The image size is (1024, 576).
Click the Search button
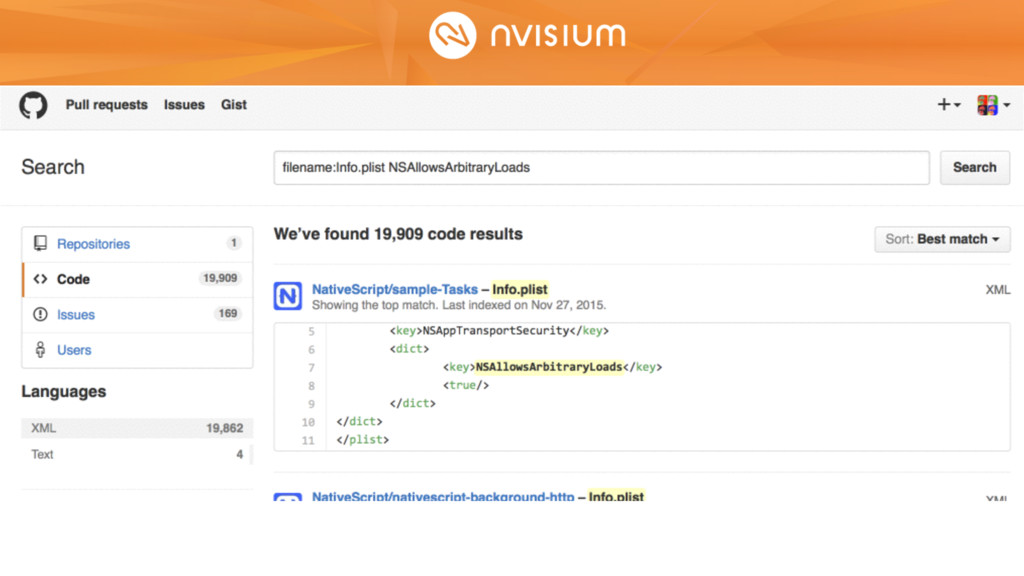974,168
